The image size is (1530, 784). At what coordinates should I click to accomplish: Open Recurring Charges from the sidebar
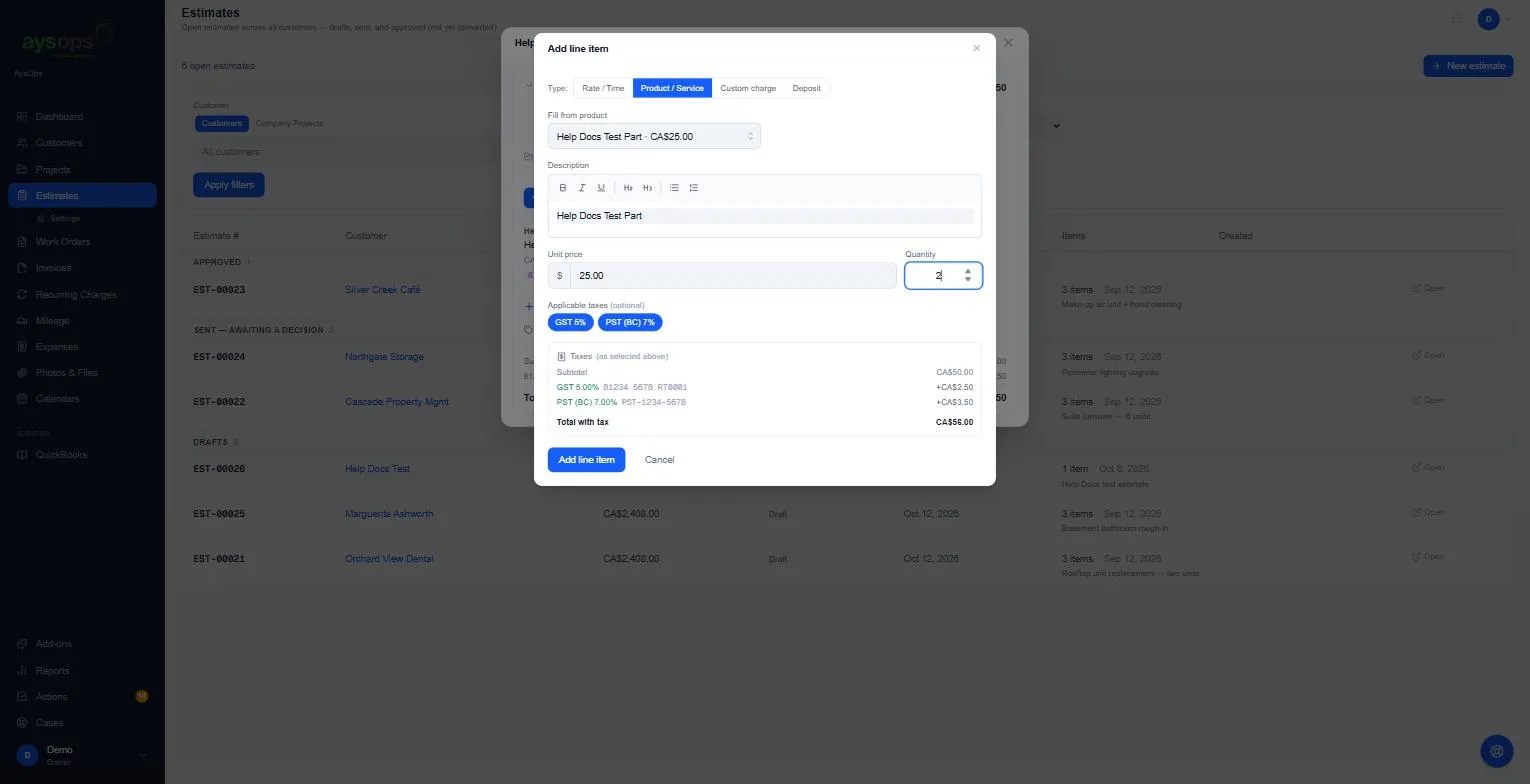click(x=76, y=295)
